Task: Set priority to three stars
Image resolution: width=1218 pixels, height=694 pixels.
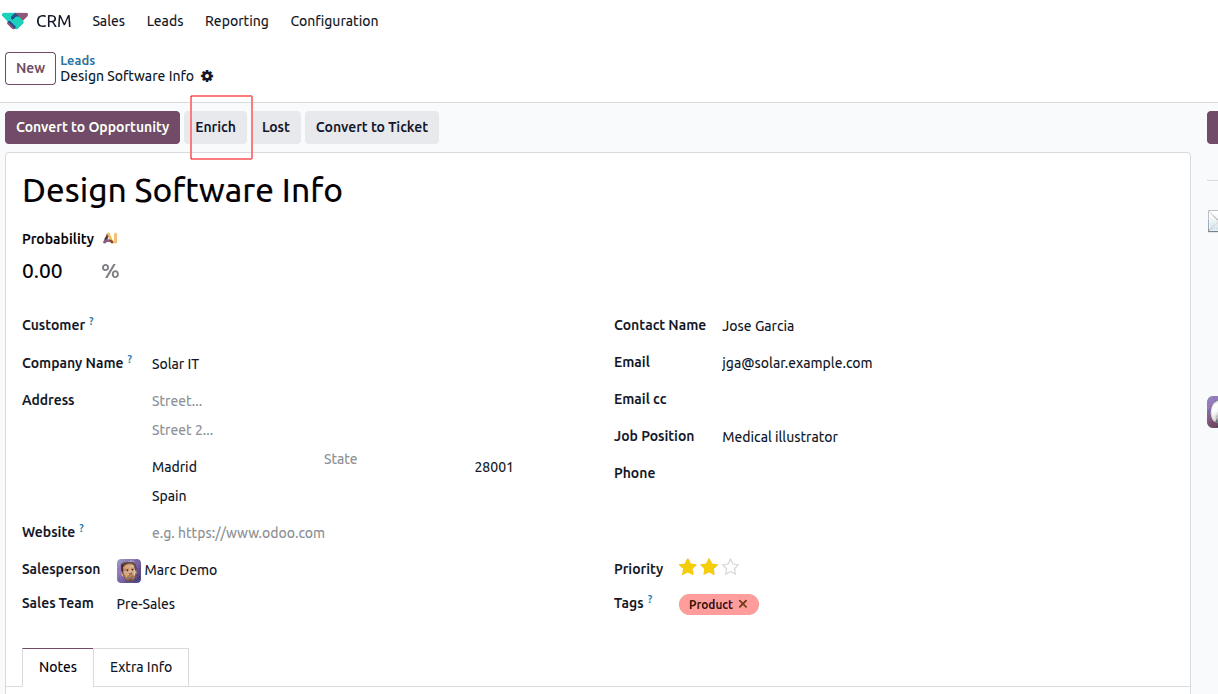Action: click(731, 568)
